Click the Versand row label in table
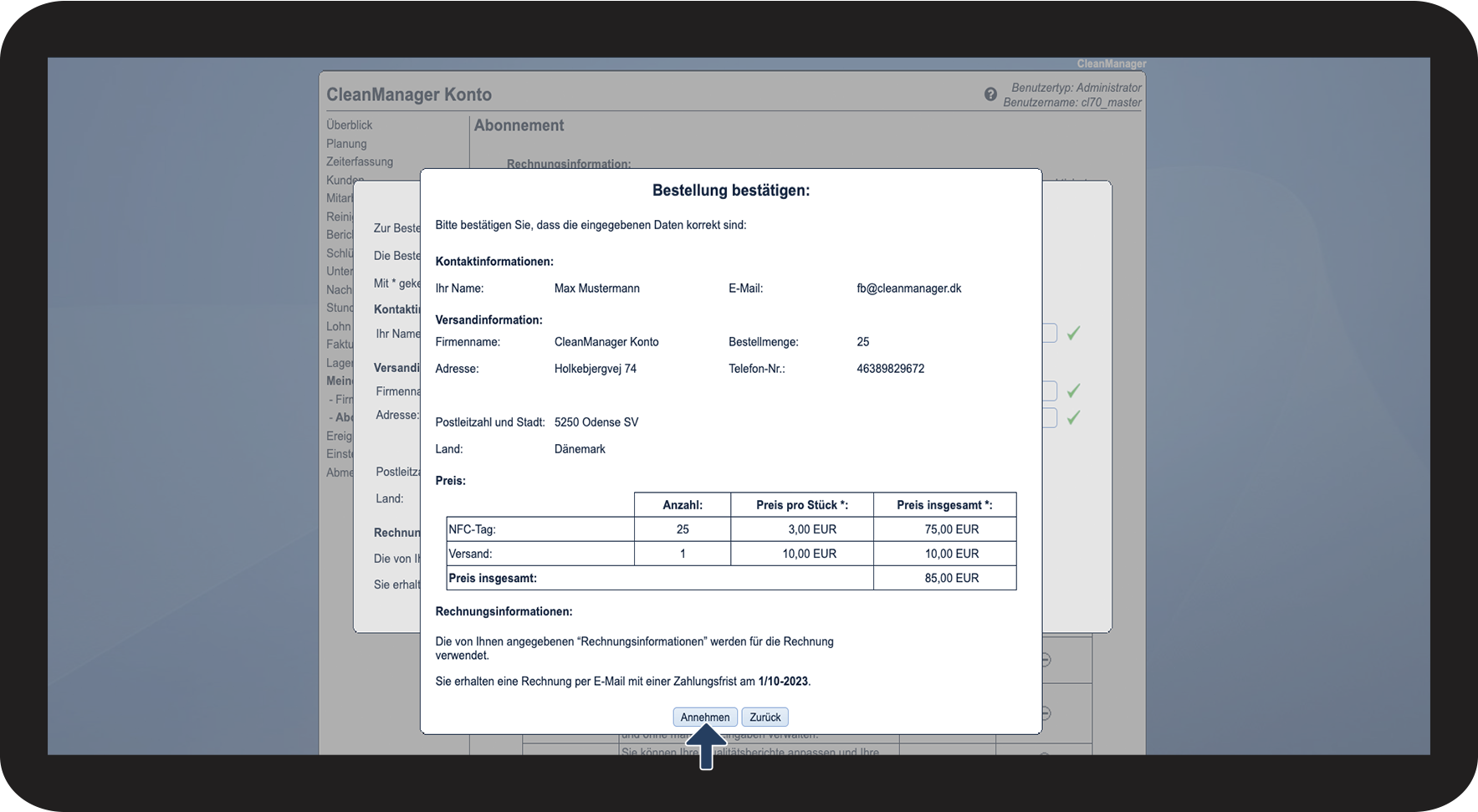The width and height of the screenshot is (1478, 812). point(470,554)
